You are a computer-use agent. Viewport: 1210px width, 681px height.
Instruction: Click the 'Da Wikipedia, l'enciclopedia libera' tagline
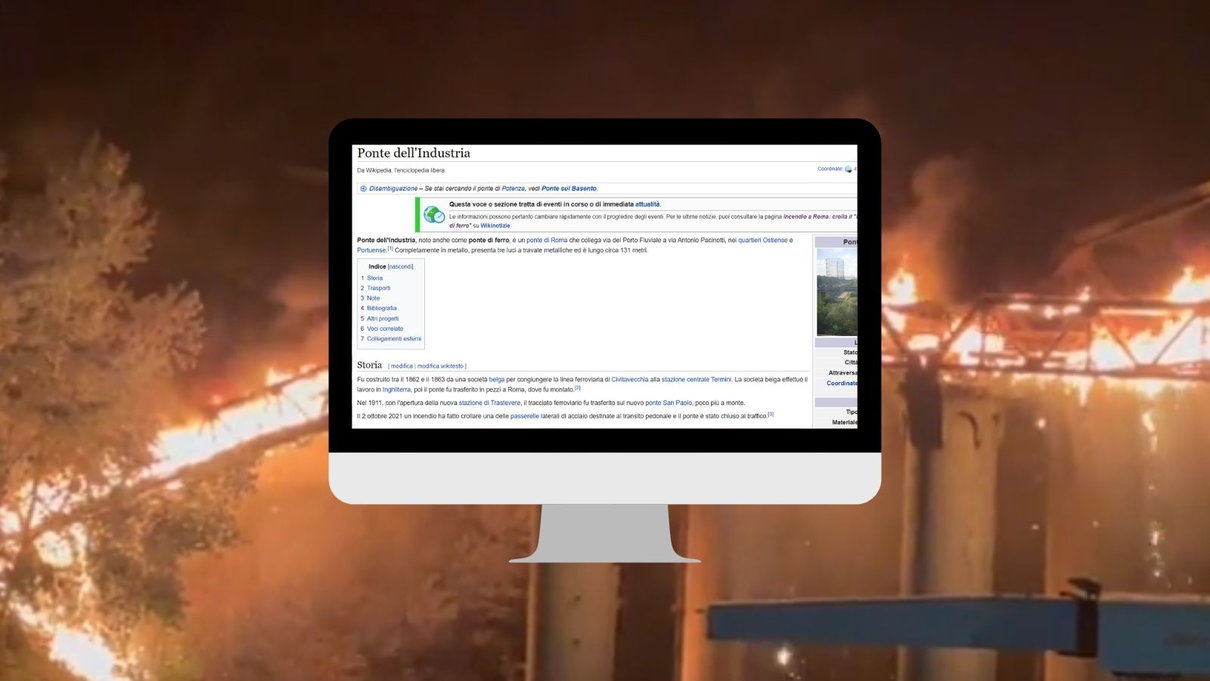click(x=401, y=170)
